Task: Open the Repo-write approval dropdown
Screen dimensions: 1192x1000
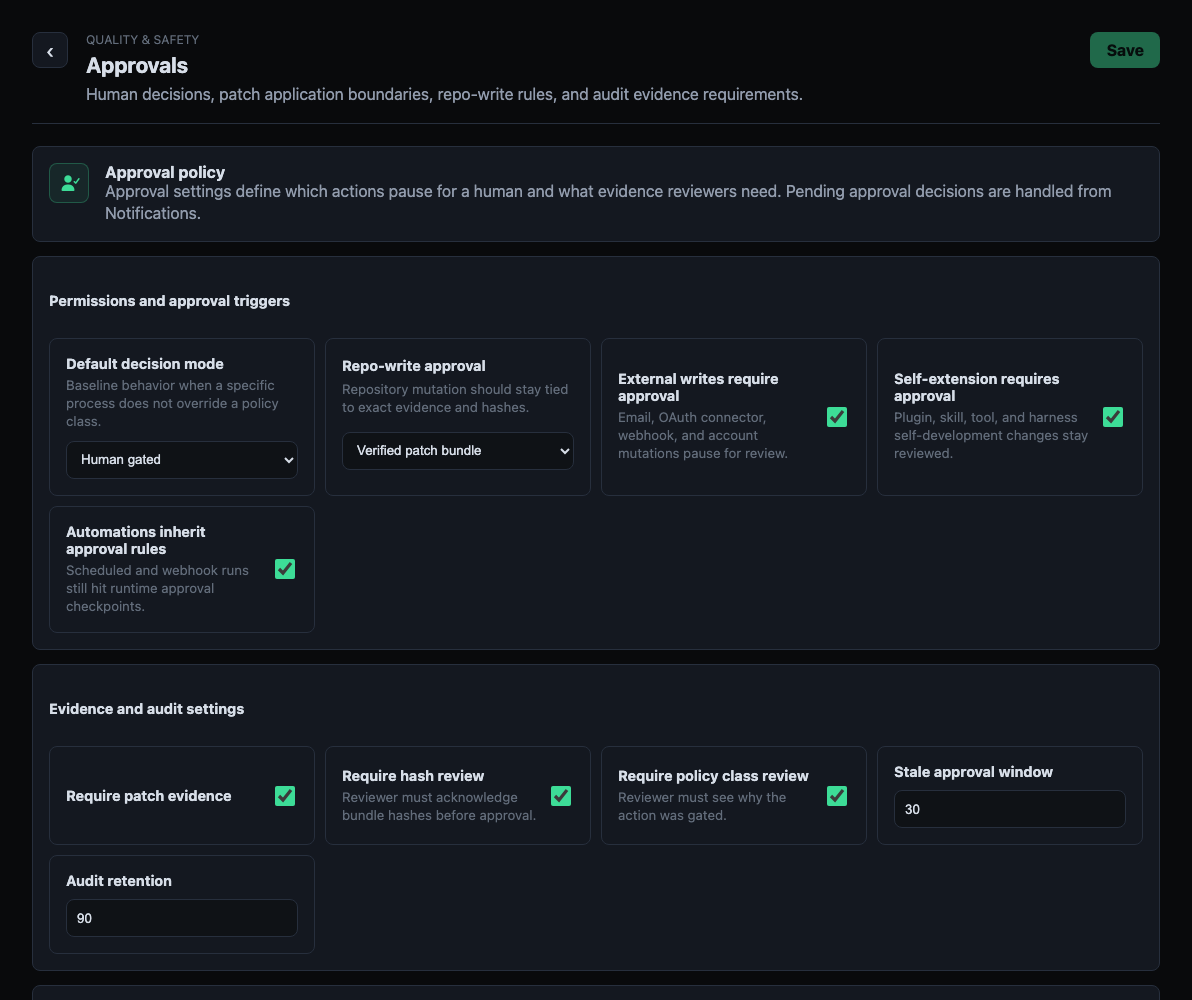Action: point(458,451)
